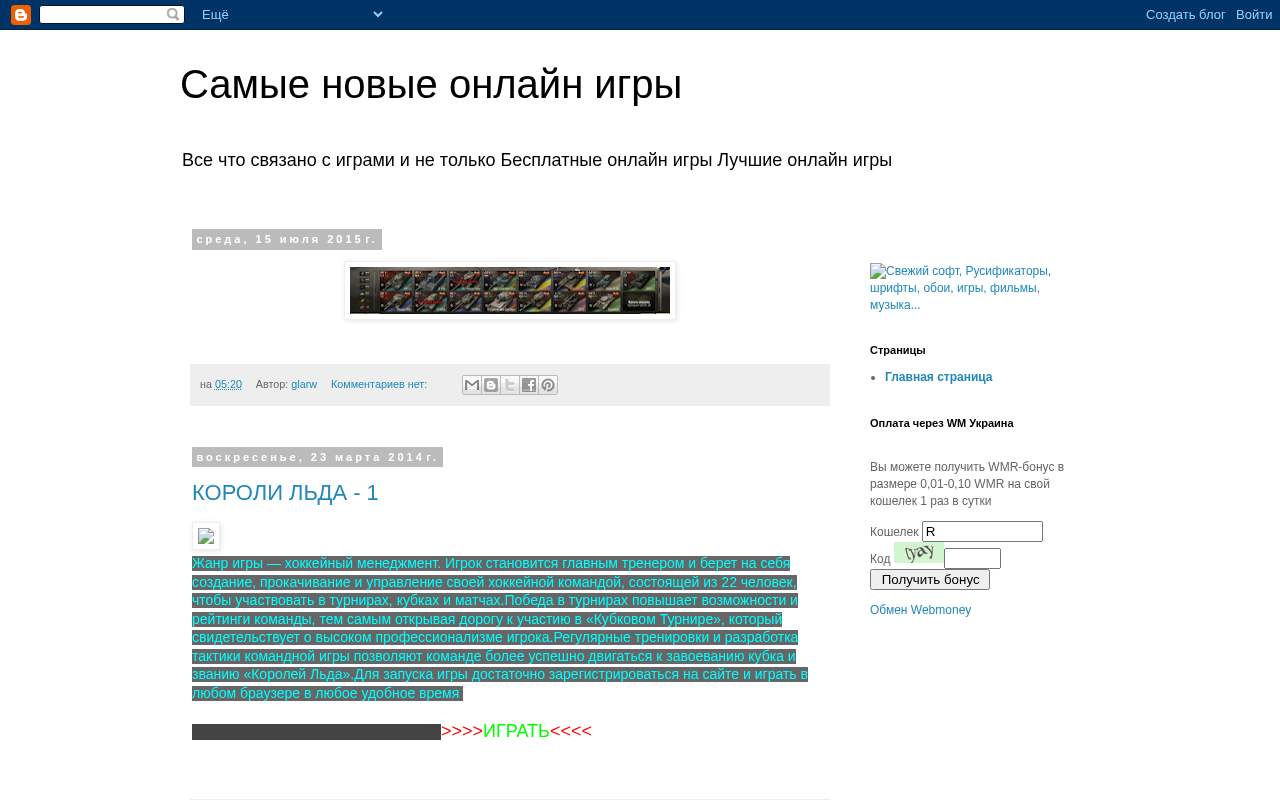Click the Оплата через WM Украина heading
The height and width of the screenshot is (800, 1280).
click(942, 423)
